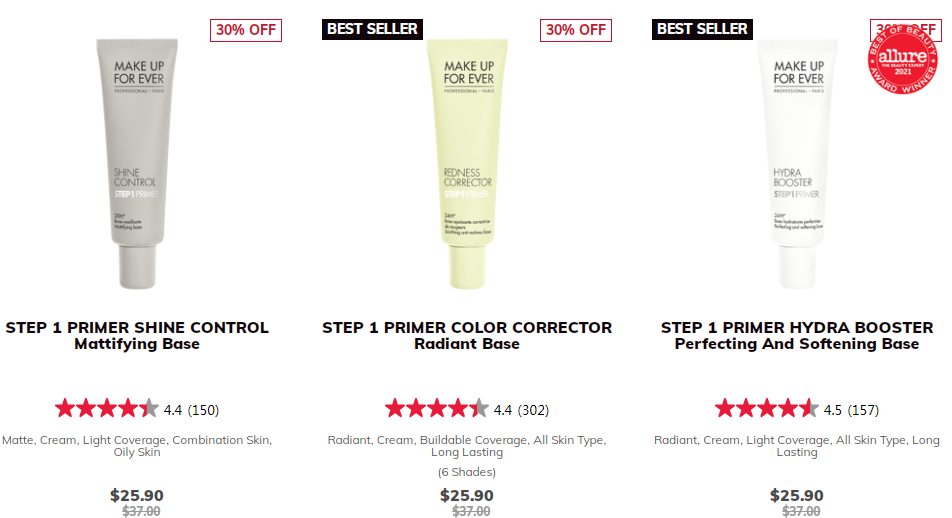View the 157 reviews for Hydra Booster

point(863,410)
